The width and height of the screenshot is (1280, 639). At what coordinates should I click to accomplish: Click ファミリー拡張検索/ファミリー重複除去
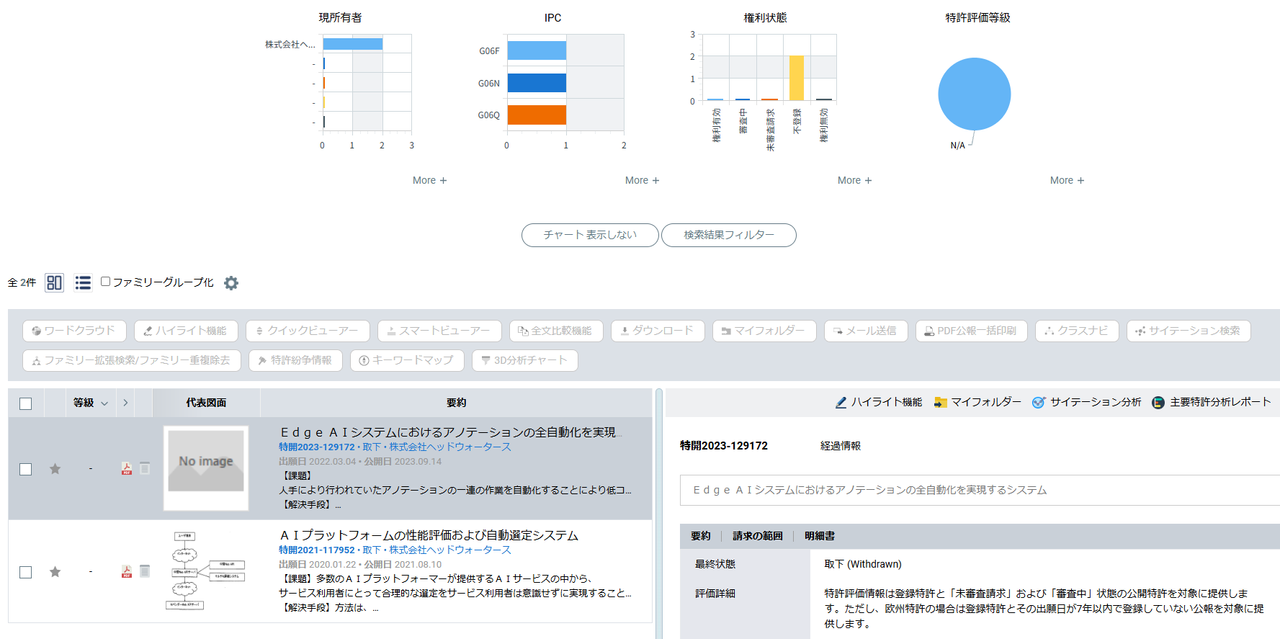click(x=132, y=360)
